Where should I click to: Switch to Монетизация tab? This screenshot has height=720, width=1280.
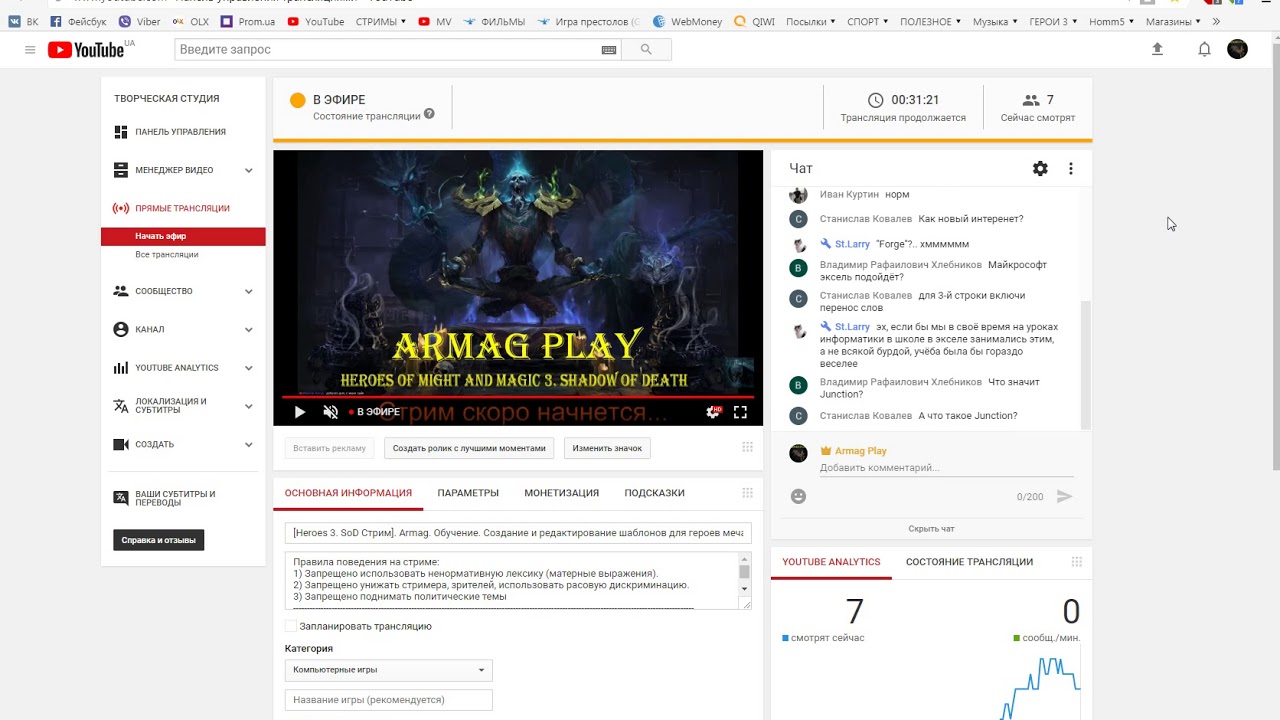tap(562, 493)
